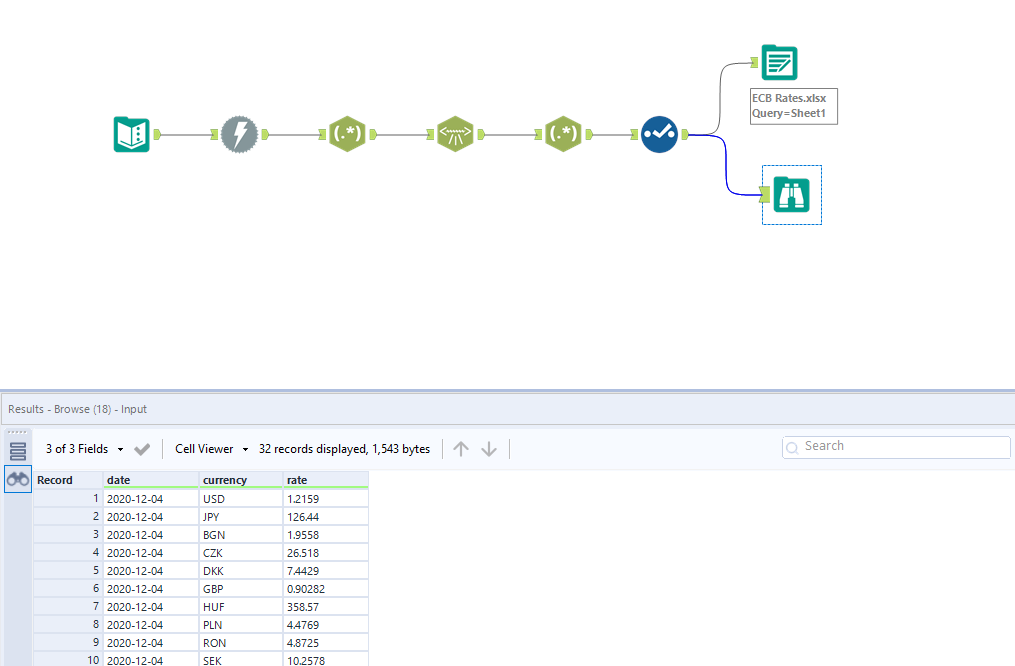Click the second RegEx tool
The width and height of the screenshot is (1015, 666).
pos(563,133)
